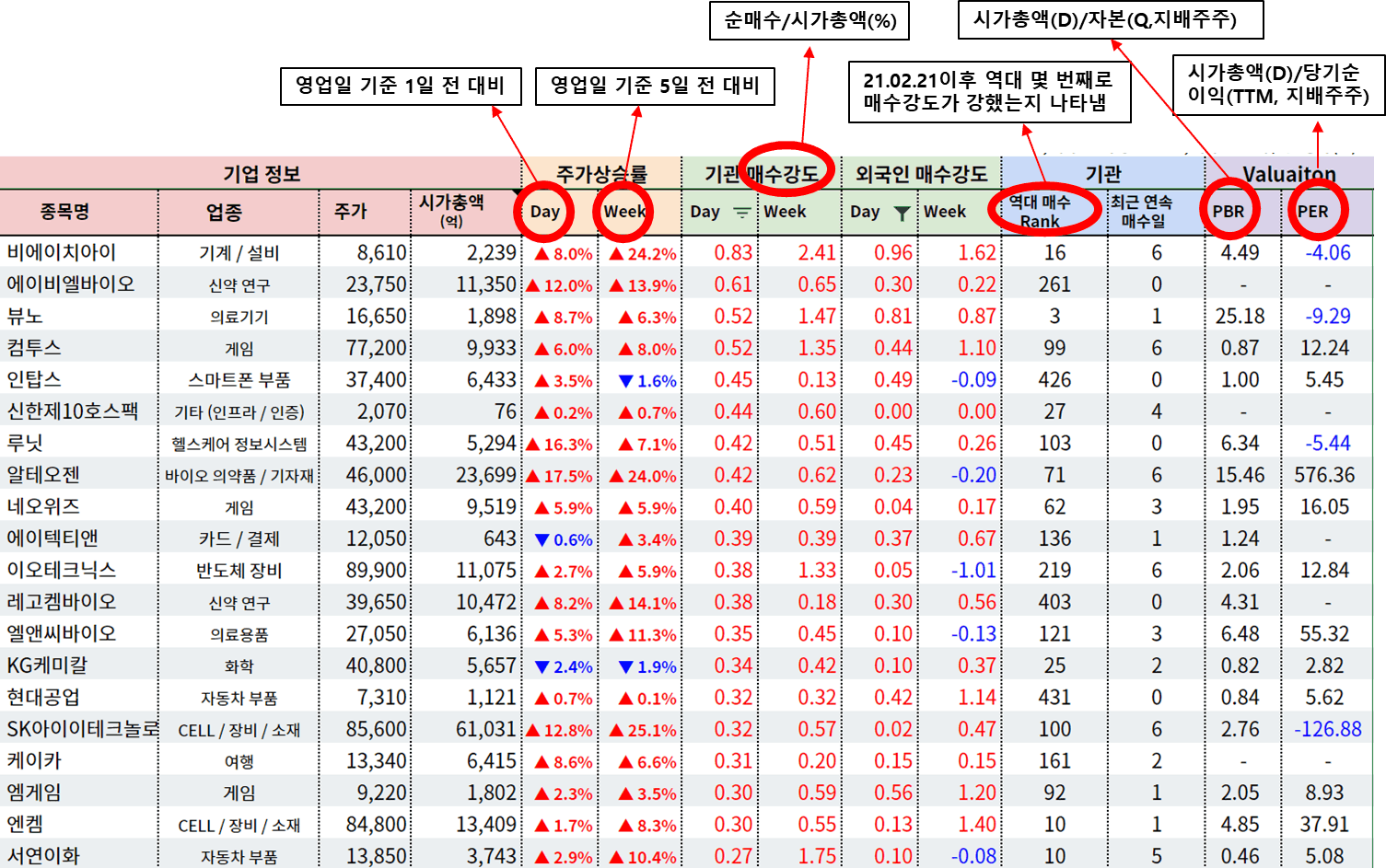Viewport: 1386px width, 868px height.
Task: Click the 알테오젠 stock name cell
Action: (43, 475)
